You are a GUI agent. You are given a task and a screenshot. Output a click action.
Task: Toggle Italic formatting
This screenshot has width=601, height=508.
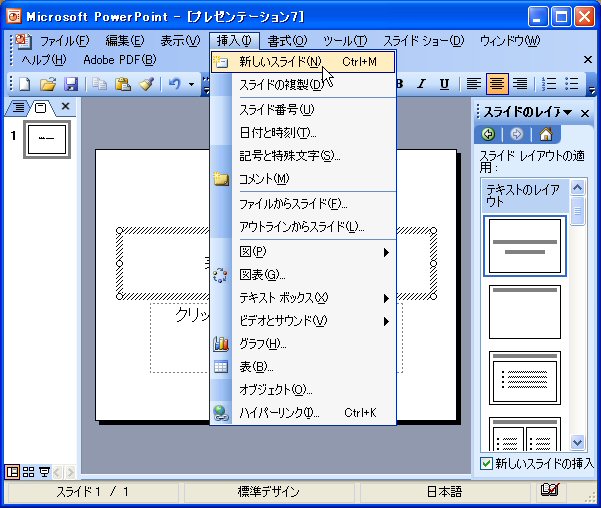[422, 84]
